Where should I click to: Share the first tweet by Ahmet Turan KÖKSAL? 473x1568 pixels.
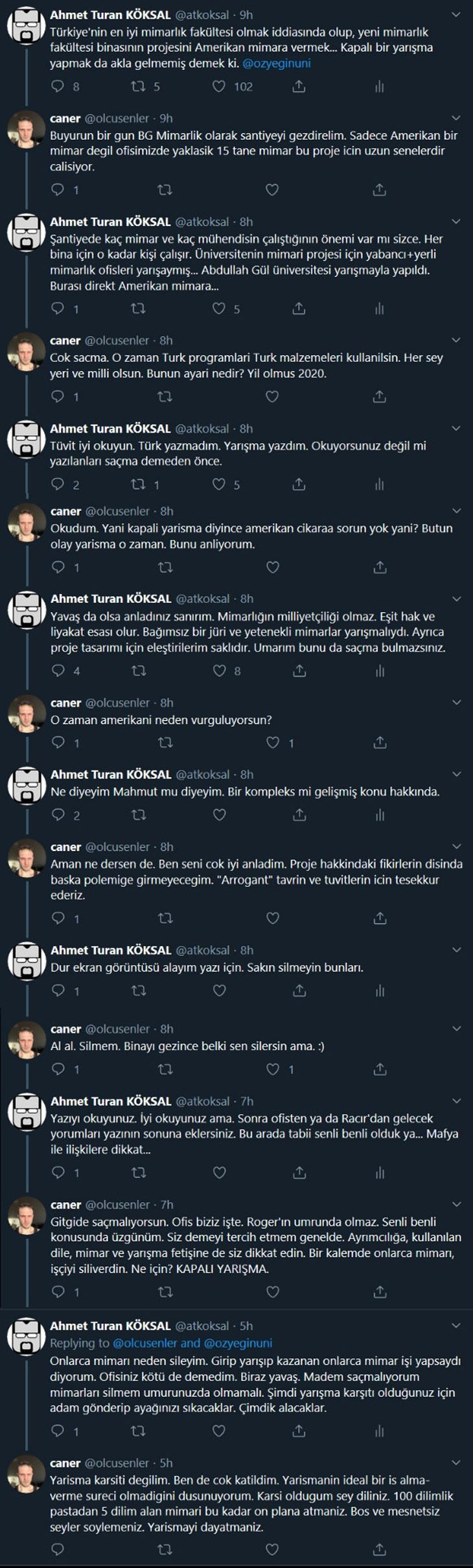[299, 86]
